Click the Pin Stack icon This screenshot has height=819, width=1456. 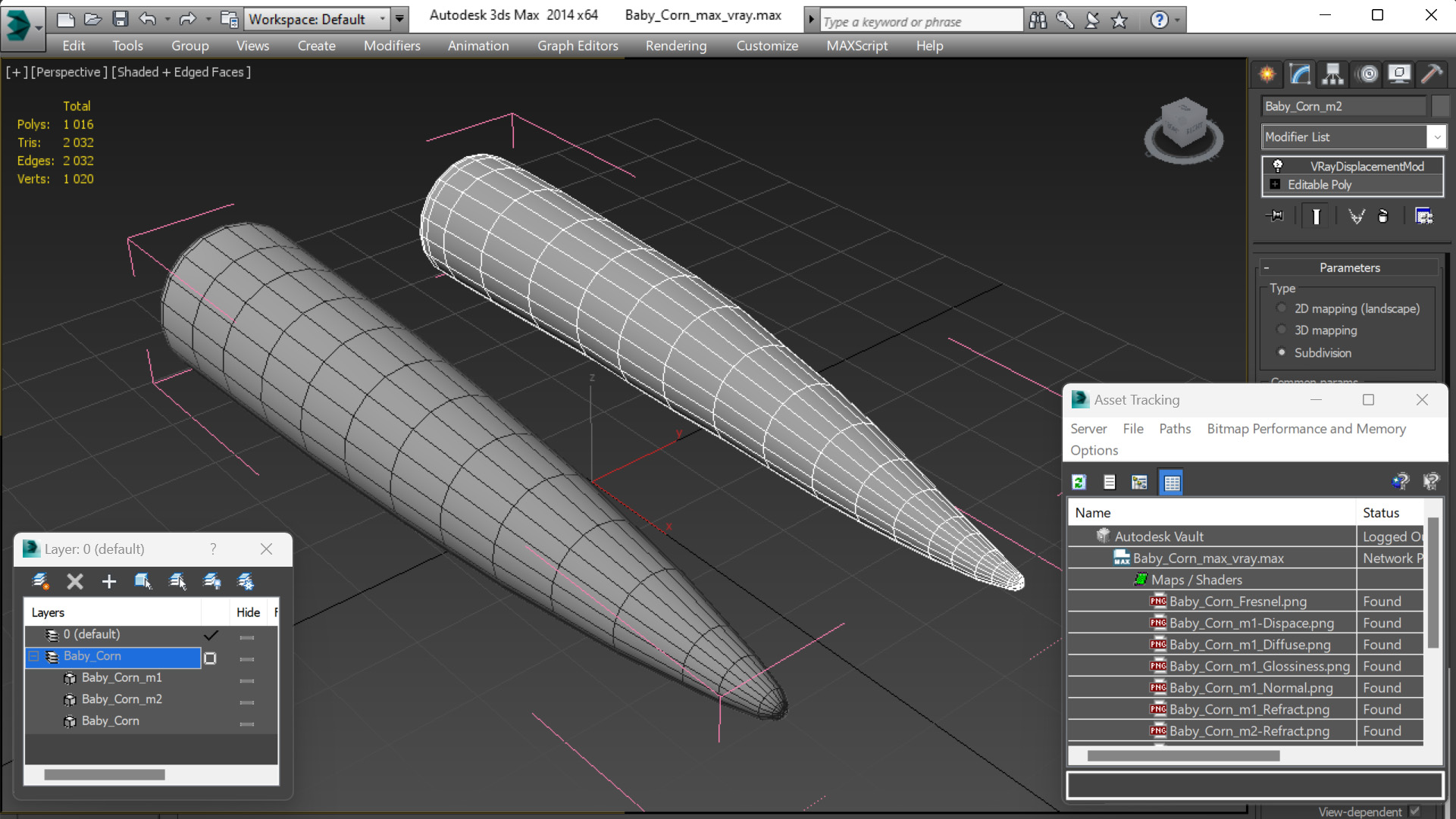pyautogui.click(x=1276, y=216)
